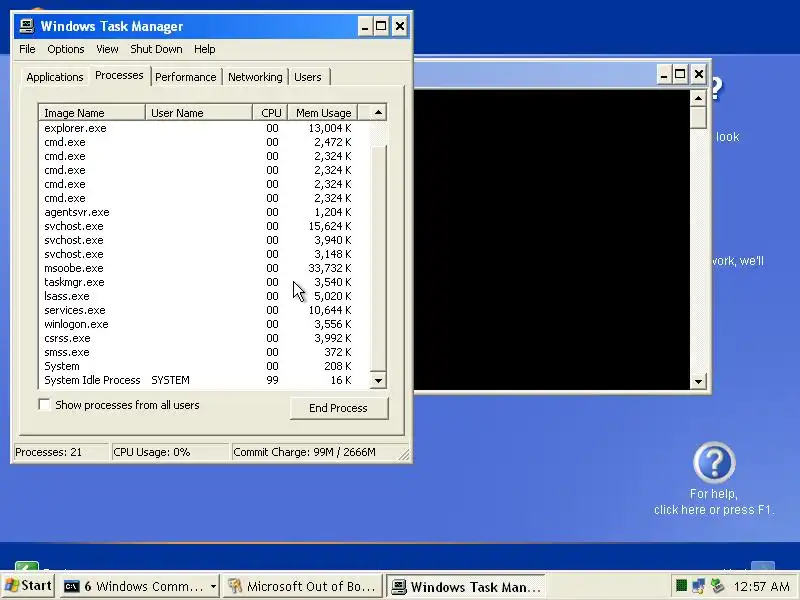Switch to the Applications tab
Screen dimensions: 800x600
tap(55, 77)
